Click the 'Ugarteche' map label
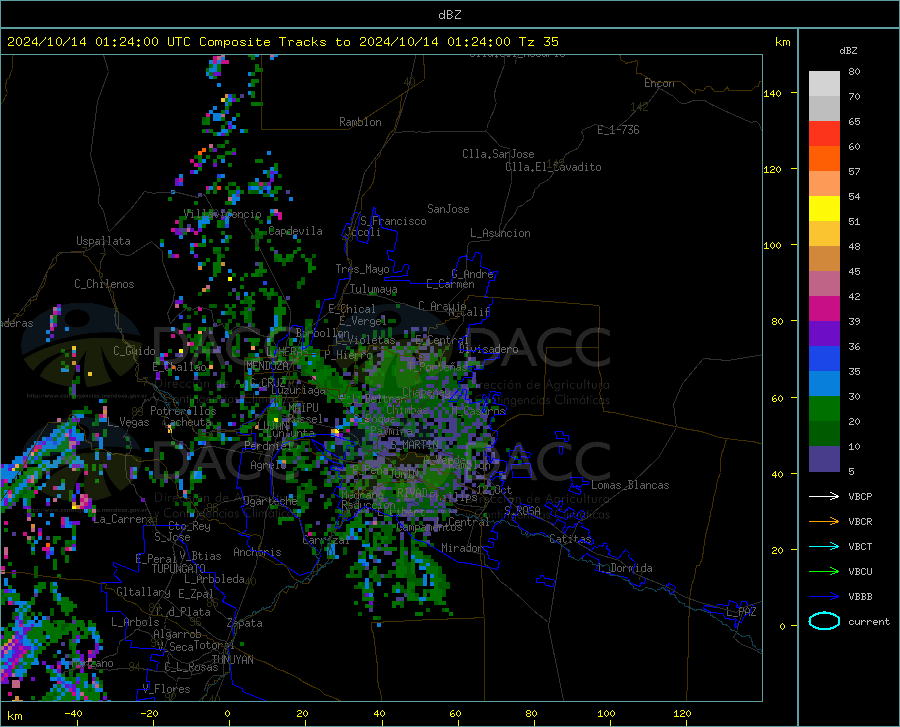The width and height of the screenshot is (900, 727). (270, 501)
